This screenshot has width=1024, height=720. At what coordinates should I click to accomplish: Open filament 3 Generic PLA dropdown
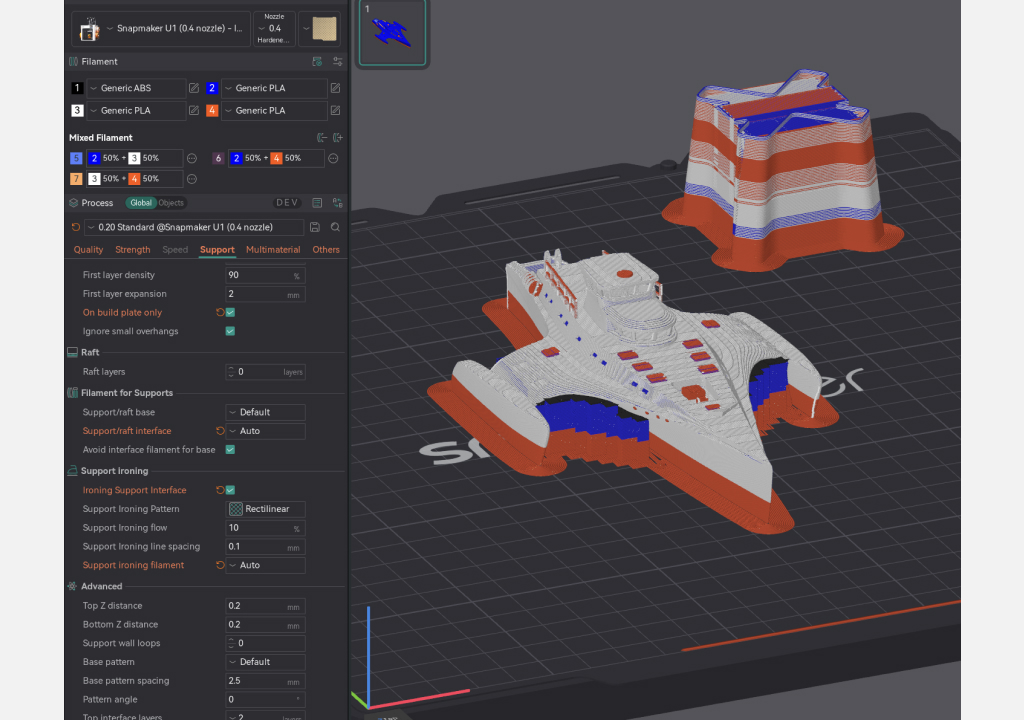point(136,110)
